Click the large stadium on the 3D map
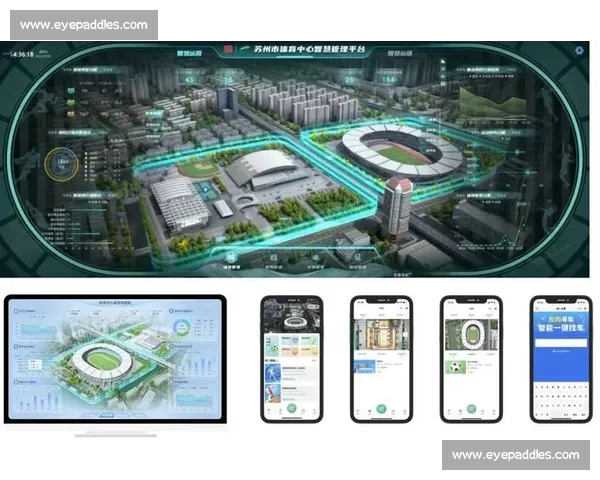 point(402,152)
